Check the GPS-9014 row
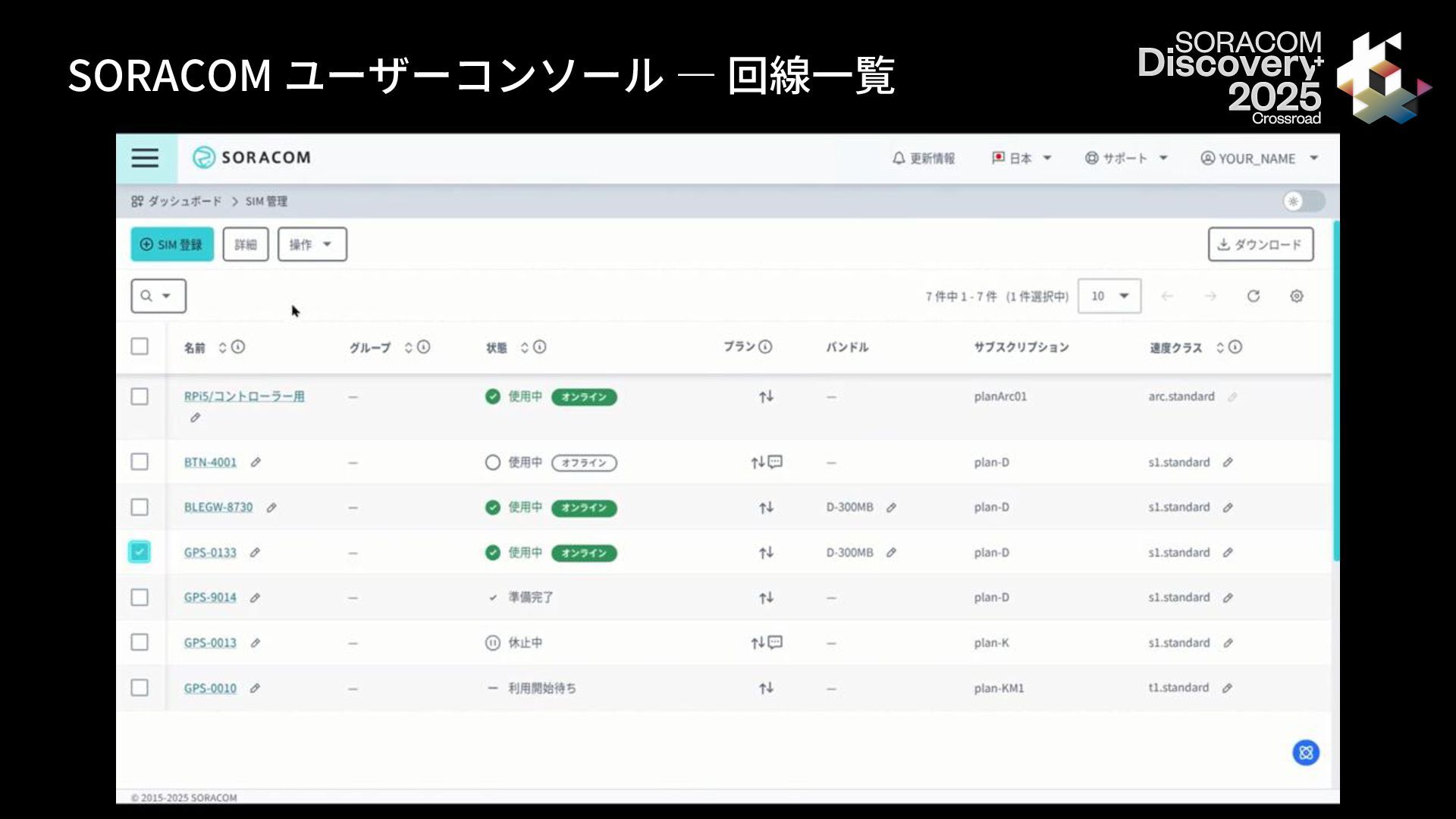This screenshot has width=1456, height=819. (x=140, y=598)
